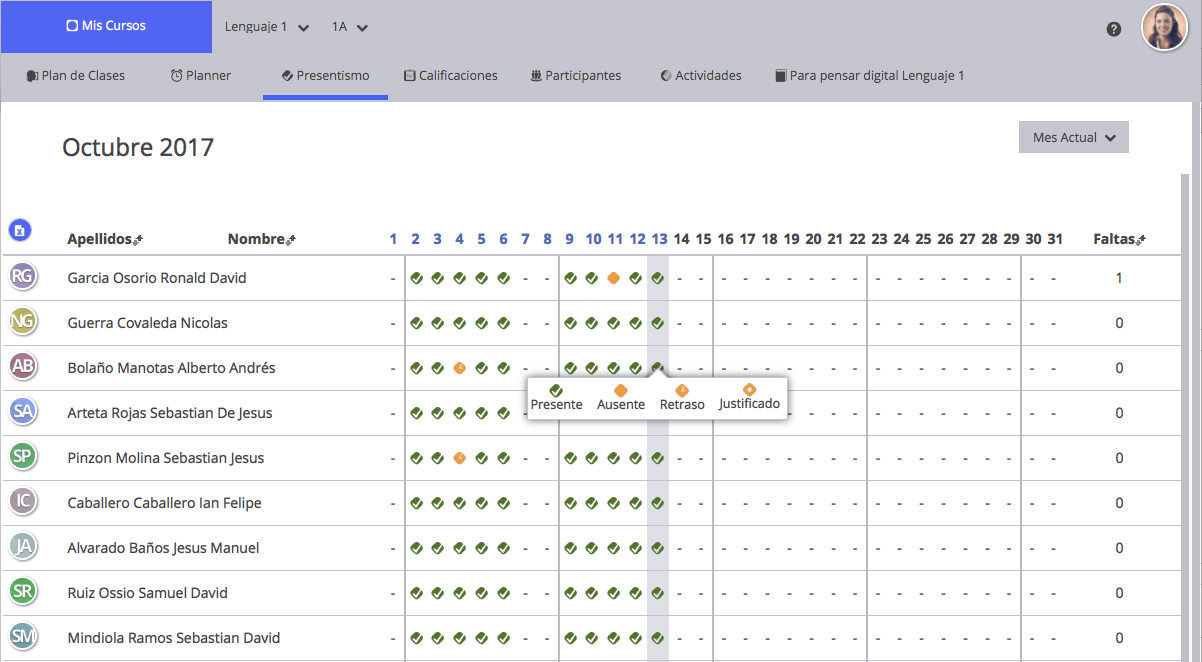Toggle Guerra Covaleda's attendance on day 13
The height and width of the screenshot is (662, 1202).
(658, 323)
